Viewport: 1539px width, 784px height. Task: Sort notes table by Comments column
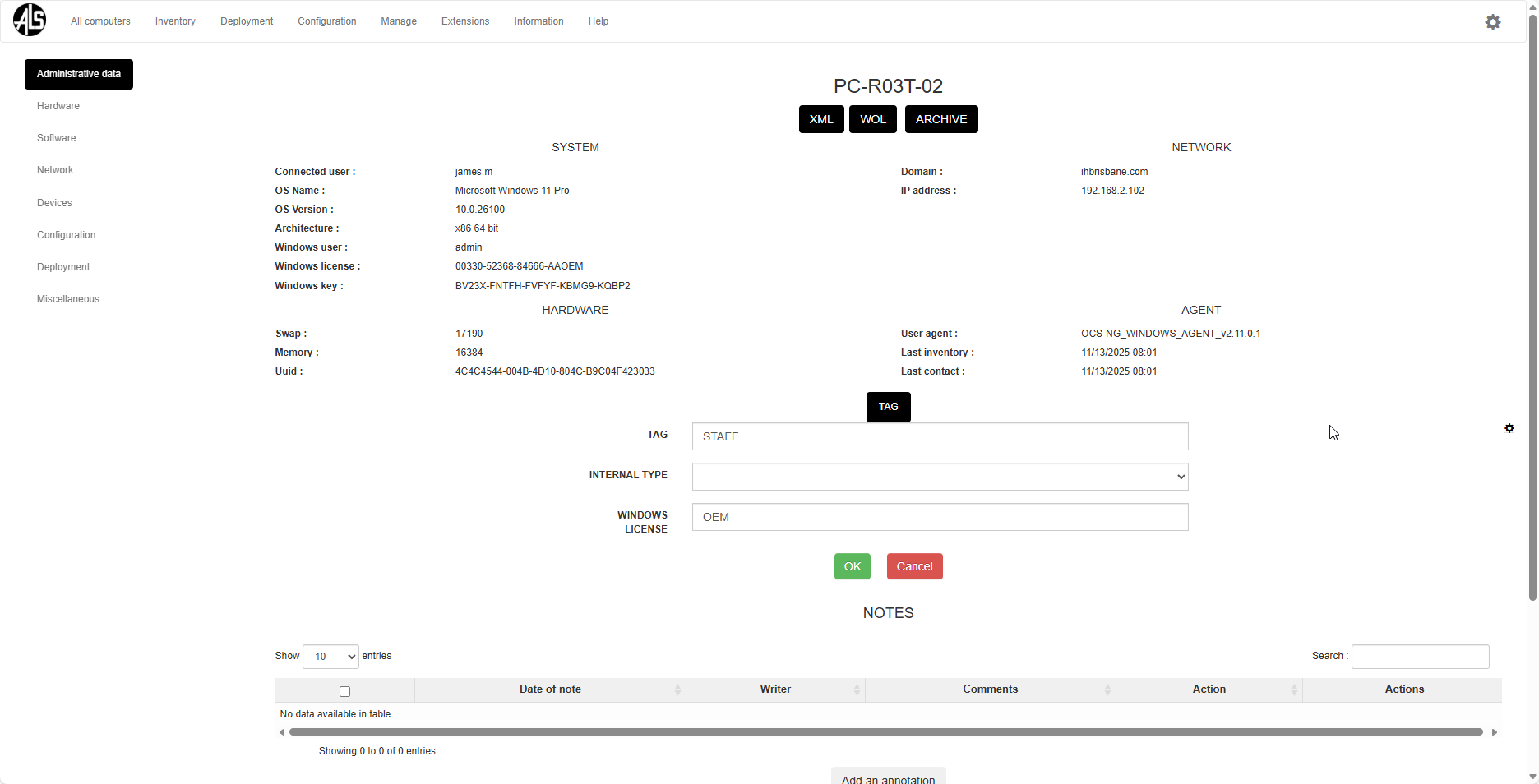[990, 689]
